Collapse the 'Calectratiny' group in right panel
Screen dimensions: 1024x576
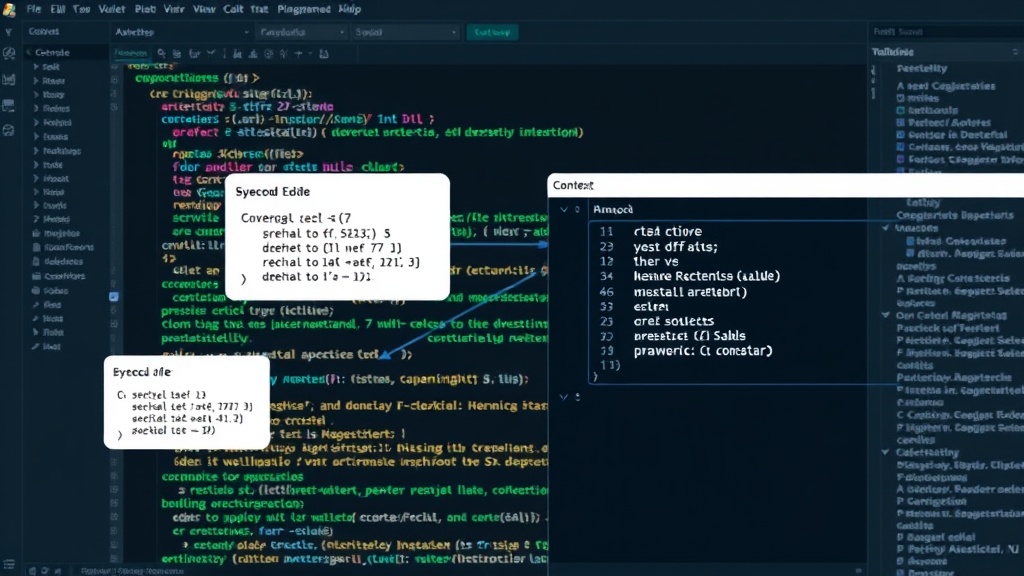886,452
